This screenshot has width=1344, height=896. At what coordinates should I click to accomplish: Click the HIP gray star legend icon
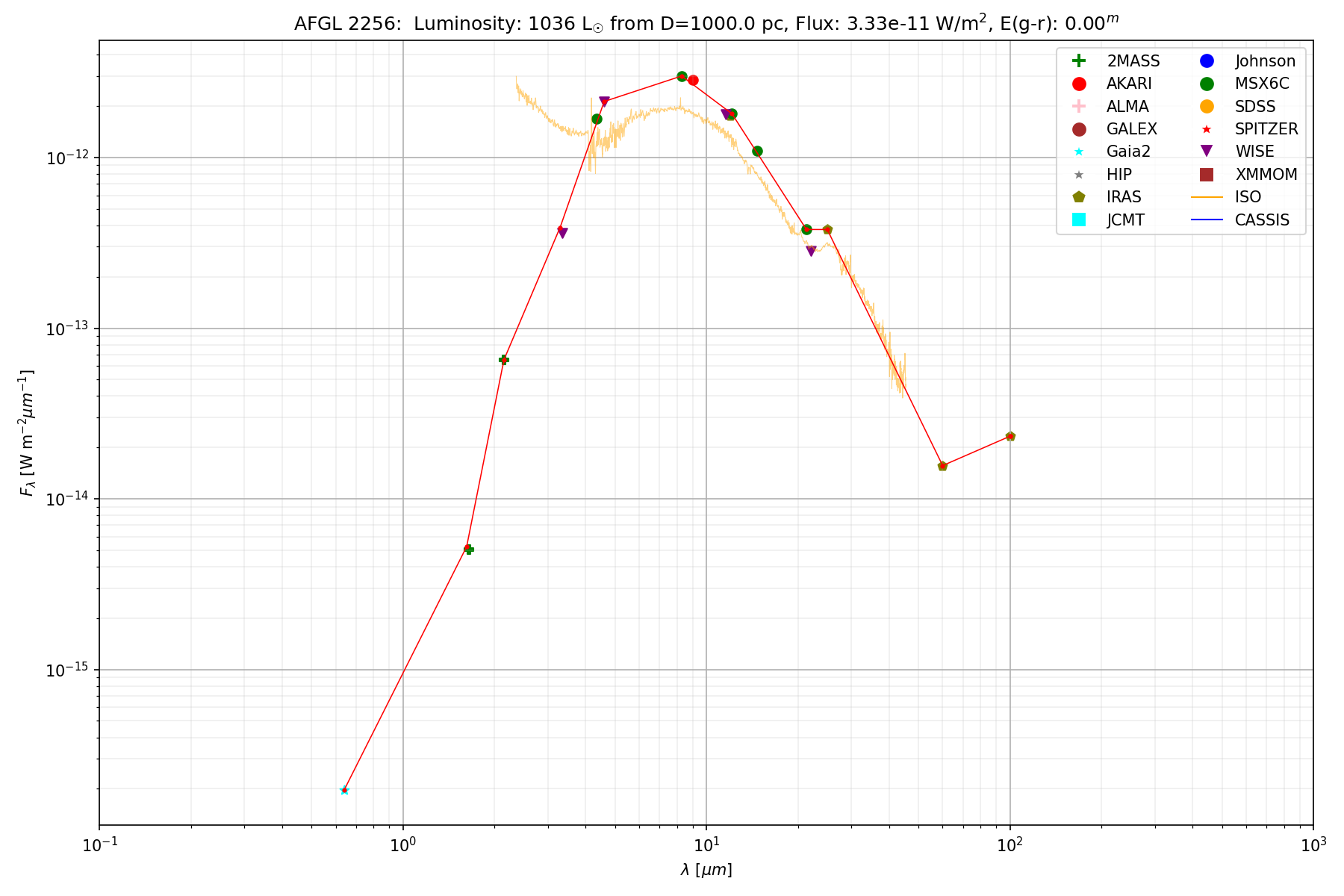(1078, 175)
